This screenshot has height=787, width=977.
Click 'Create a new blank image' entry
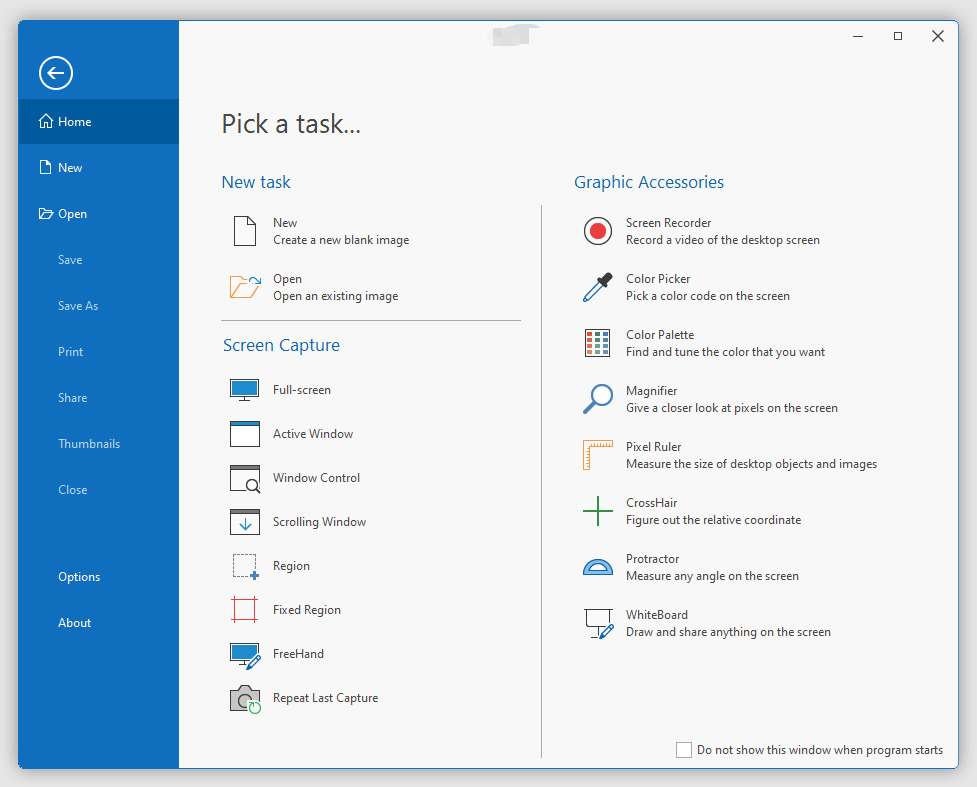[341, 240]
